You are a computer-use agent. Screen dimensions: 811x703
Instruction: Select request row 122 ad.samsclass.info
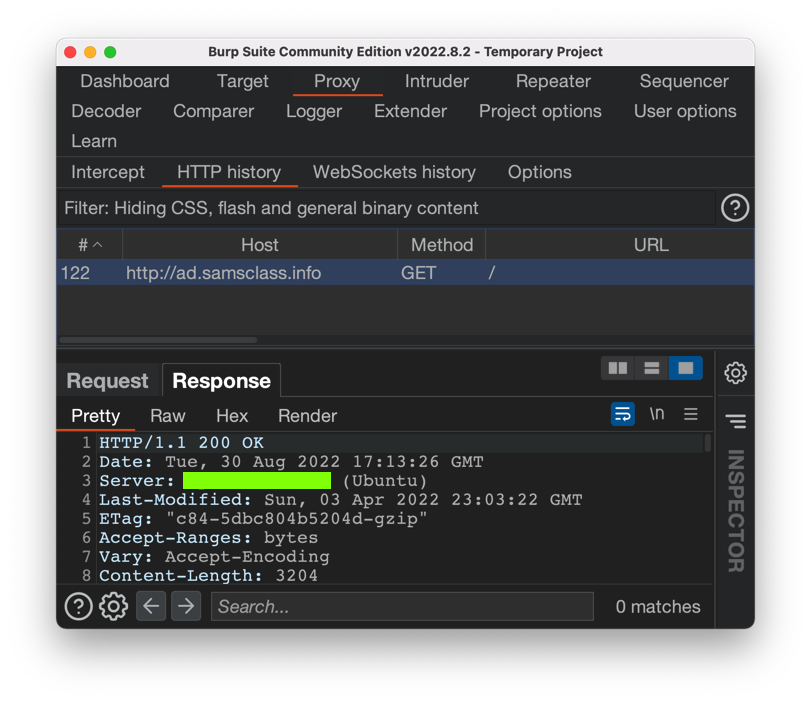405,273
